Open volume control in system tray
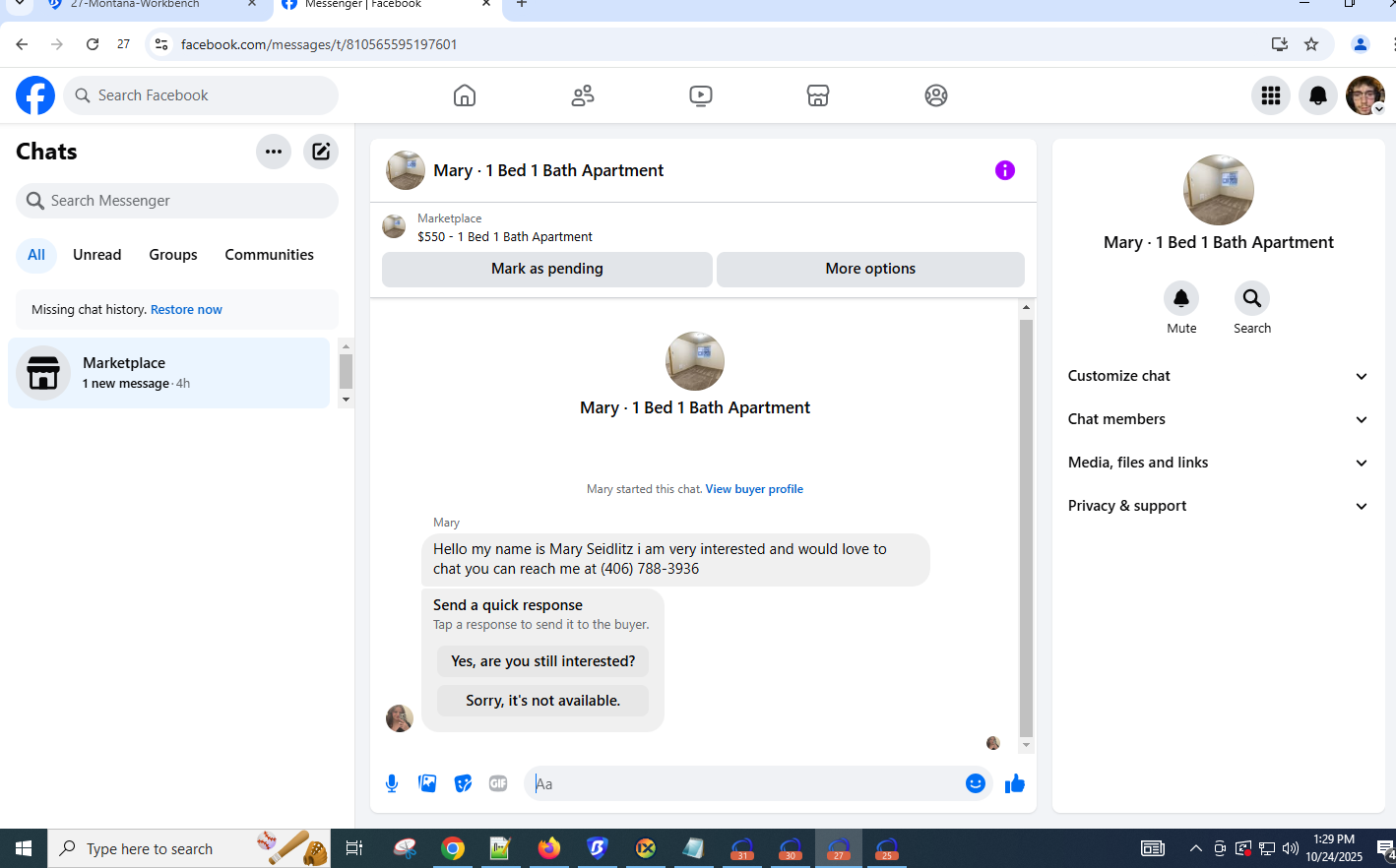The image size is (1396, 868). click(1291, 848)
